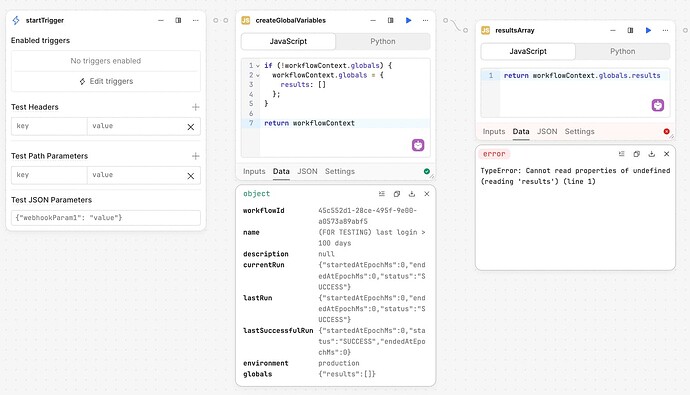Collapse code fold arrow on line 2
Viewport: 690px width, 395px height.
pos(258,76)
